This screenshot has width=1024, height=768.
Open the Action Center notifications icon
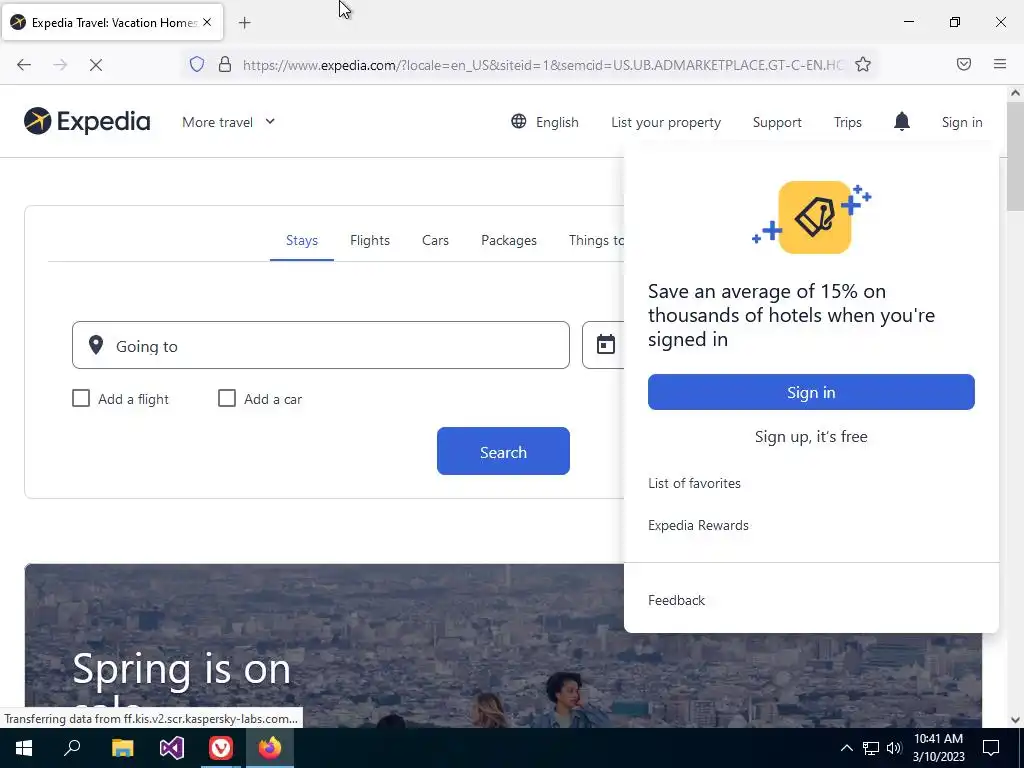tap(991, 748)
